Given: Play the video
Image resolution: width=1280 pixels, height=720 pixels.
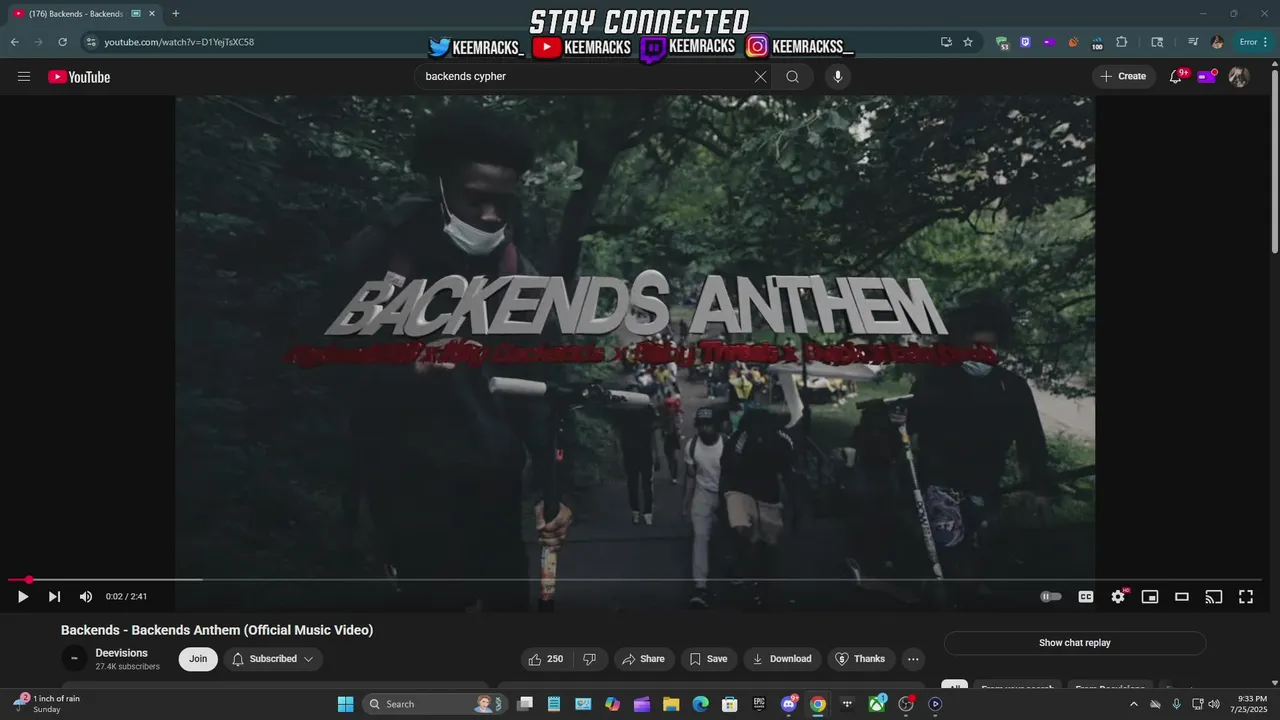Looking at the screenshot, I should tap(23, 597).
